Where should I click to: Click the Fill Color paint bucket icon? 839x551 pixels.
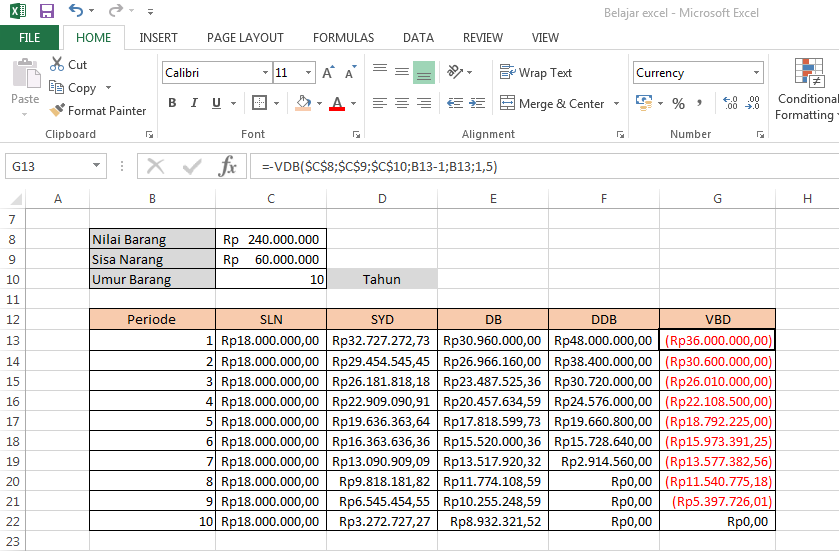[x=303, y=103]
